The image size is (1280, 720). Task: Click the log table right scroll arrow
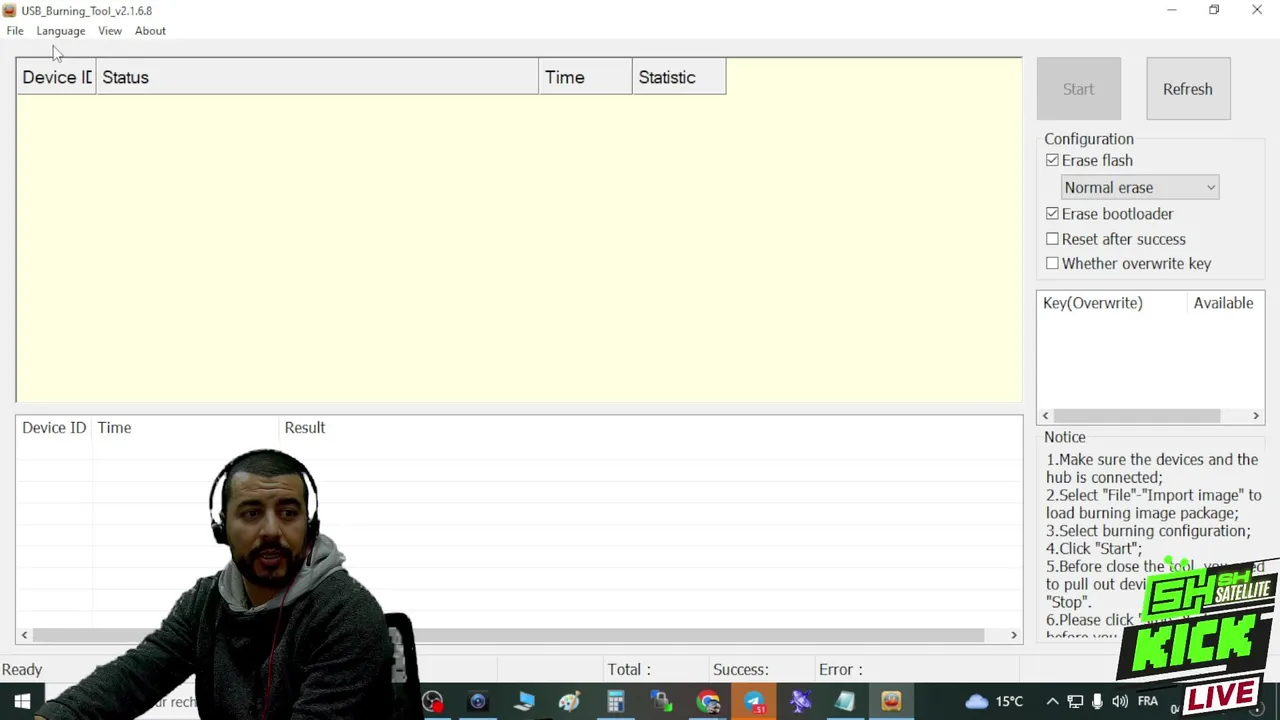coord(1013,635)
